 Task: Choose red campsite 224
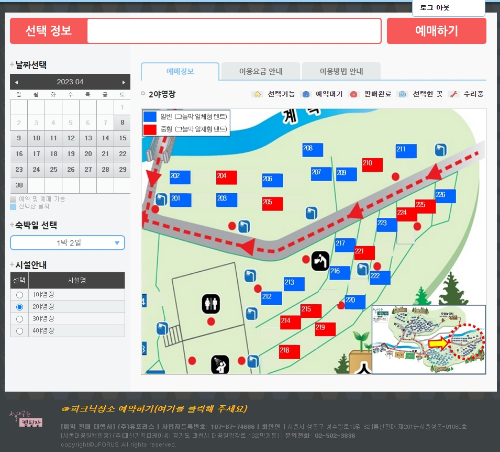pyautogui.click(x=407, y=214)
